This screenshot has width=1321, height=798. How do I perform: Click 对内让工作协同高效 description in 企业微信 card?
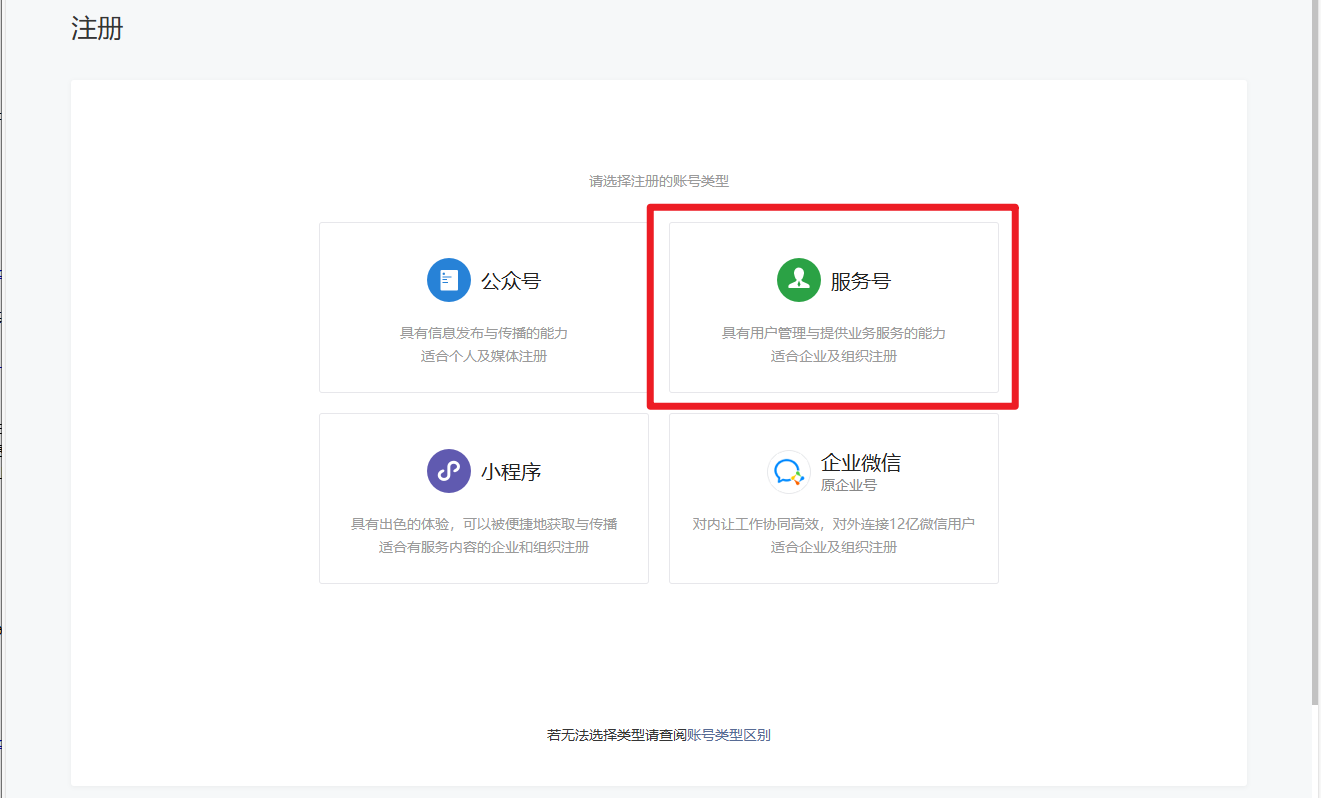pyautogui.click(x=834, y=524)
